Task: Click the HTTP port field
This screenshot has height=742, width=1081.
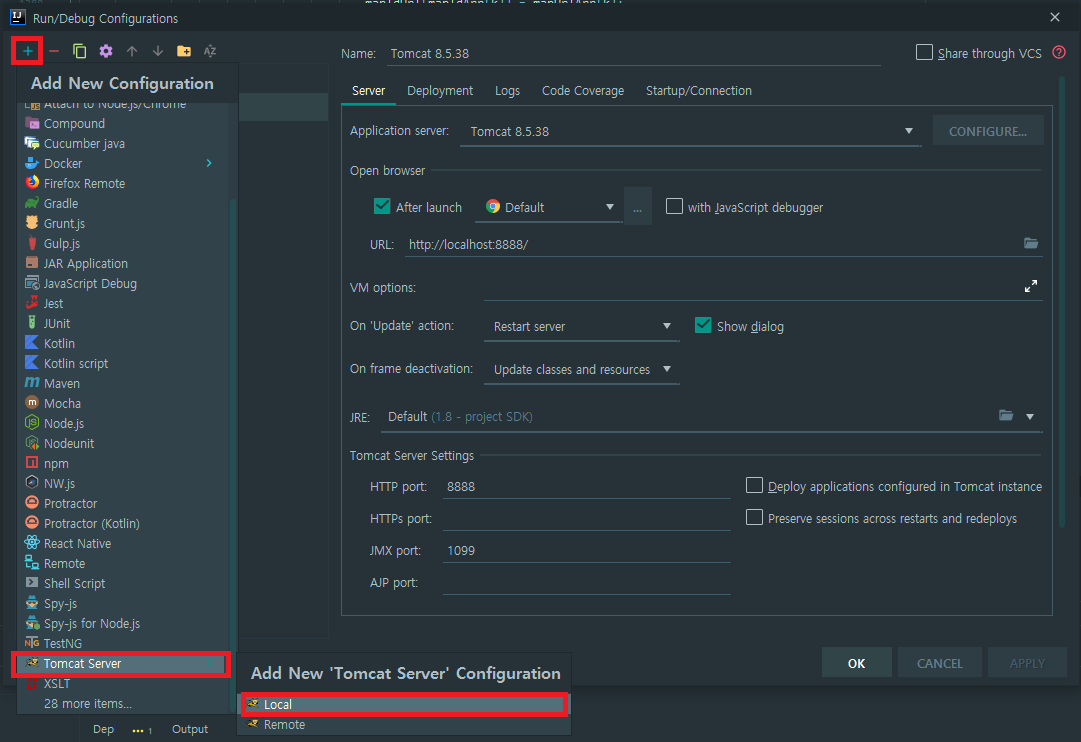Action: (x=586, y=486)
